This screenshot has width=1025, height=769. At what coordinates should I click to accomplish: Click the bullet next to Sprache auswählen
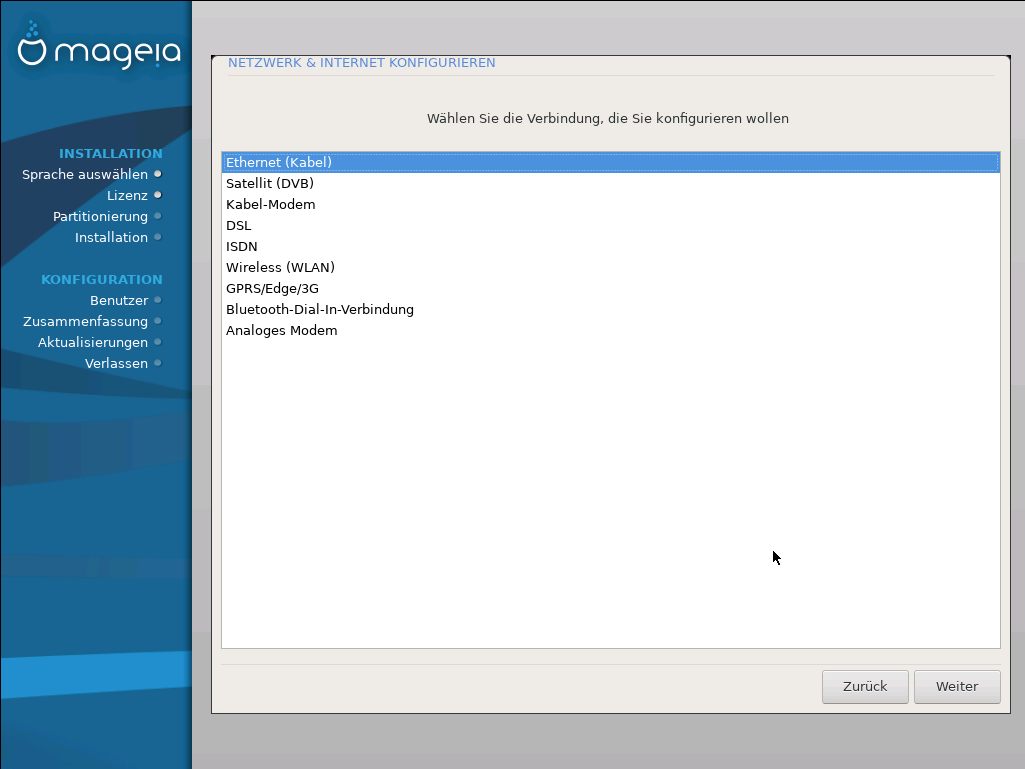tap(158, 174)
